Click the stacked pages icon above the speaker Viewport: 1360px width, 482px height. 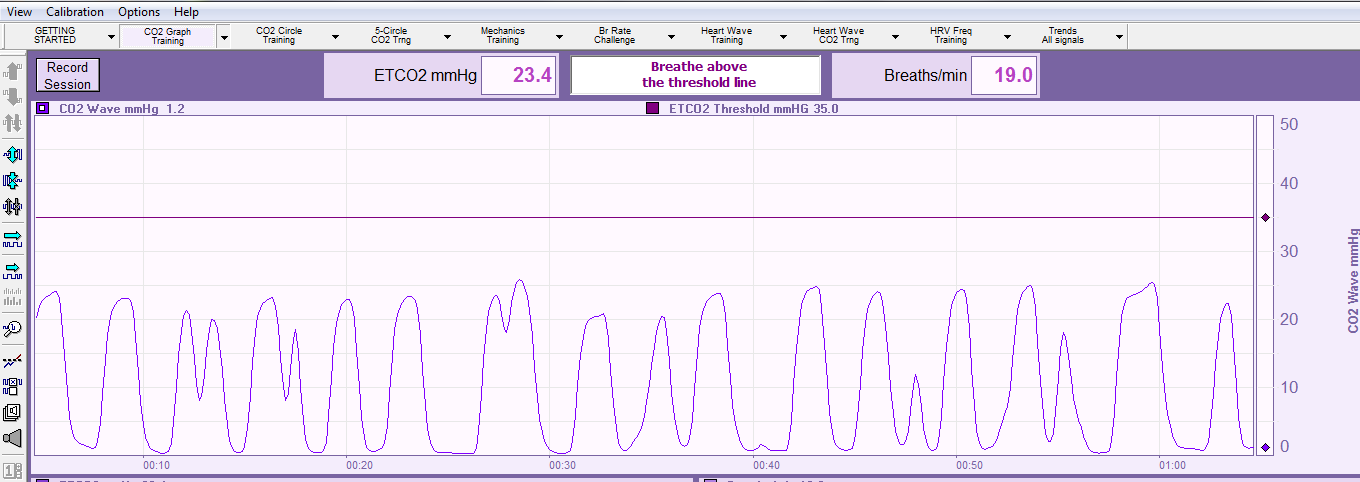13,412
